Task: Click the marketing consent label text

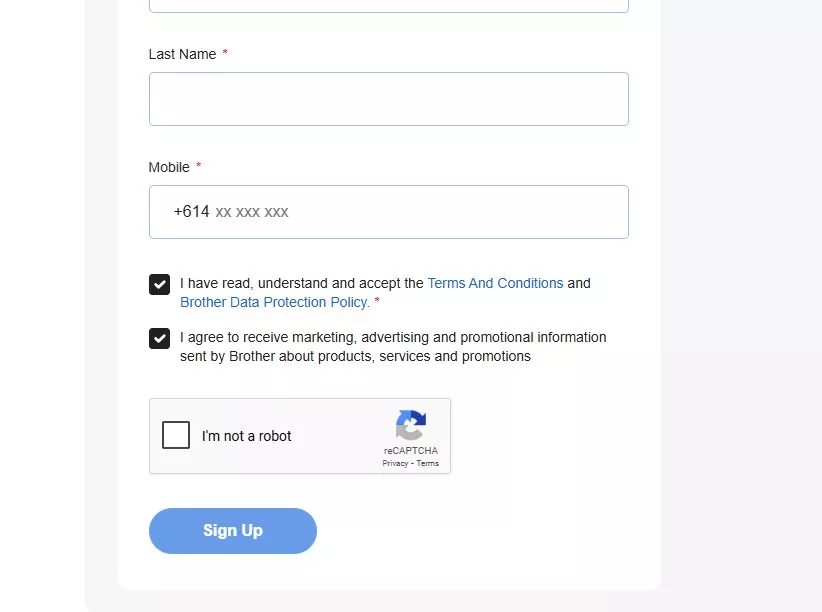Action: [x=393, y=346]
